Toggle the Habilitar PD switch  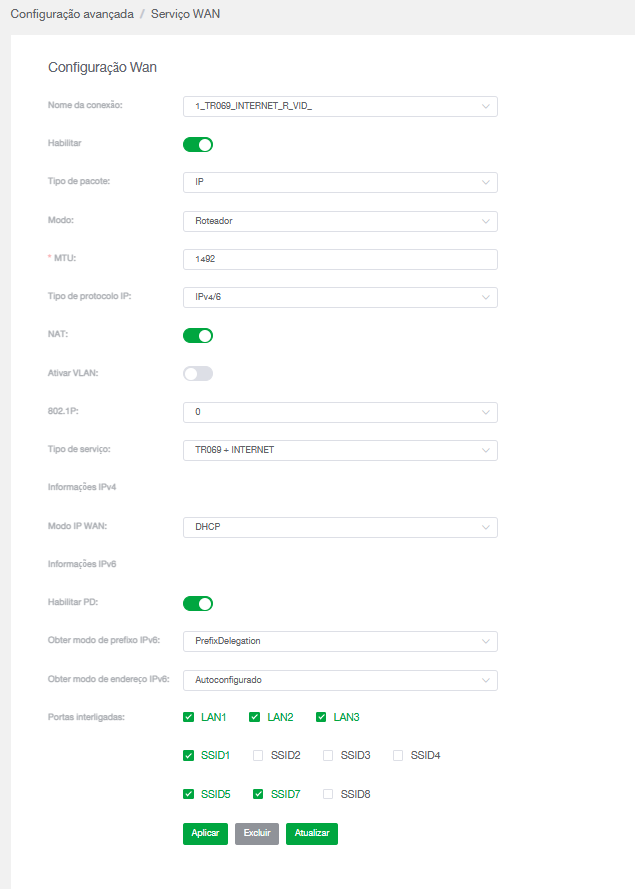(x=198, y=603)
